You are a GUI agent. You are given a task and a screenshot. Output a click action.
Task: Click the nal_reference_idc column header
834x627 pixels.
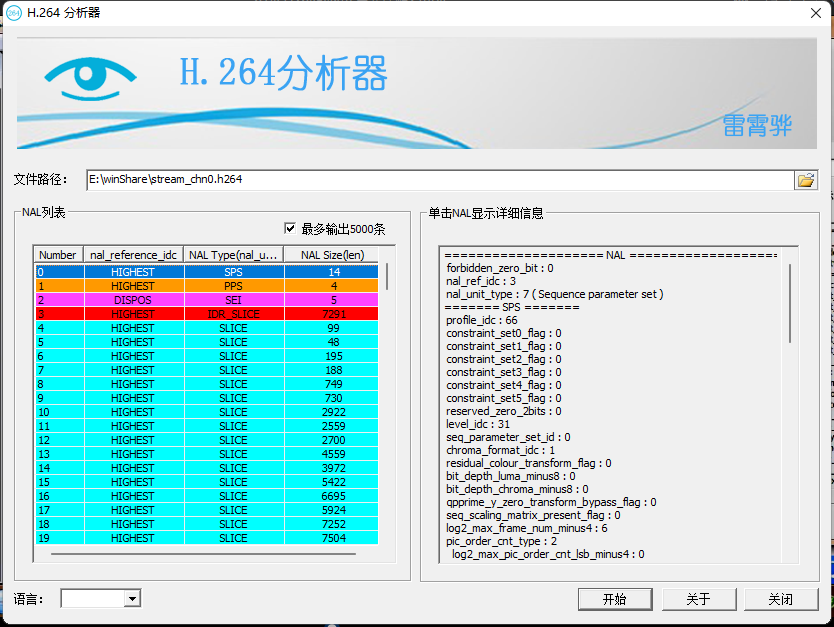(x=132, y=254)
